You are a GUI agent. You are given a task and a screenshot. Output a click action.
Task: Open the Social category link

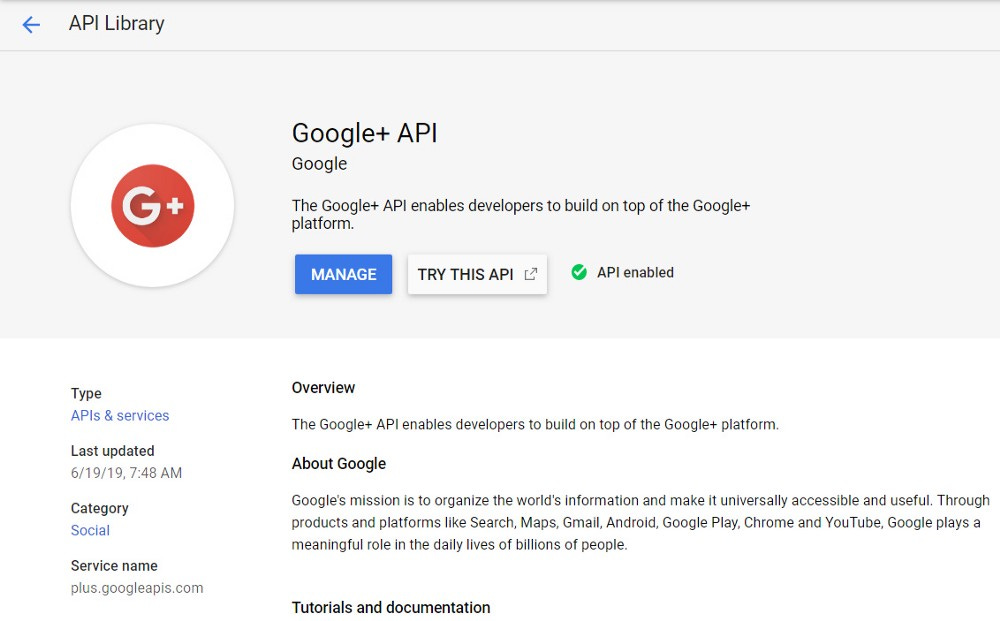click(x=90, y=530)
